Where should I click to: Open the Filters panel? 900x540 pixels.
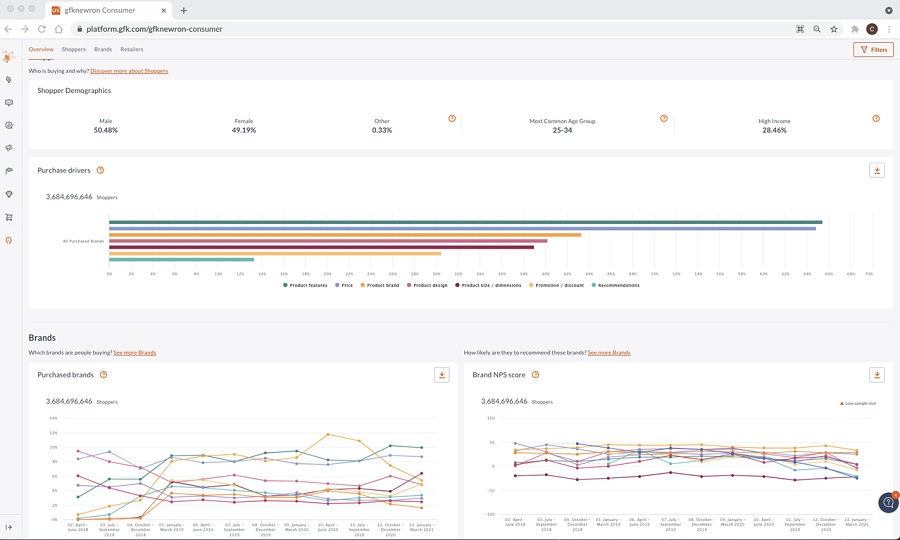873,49
